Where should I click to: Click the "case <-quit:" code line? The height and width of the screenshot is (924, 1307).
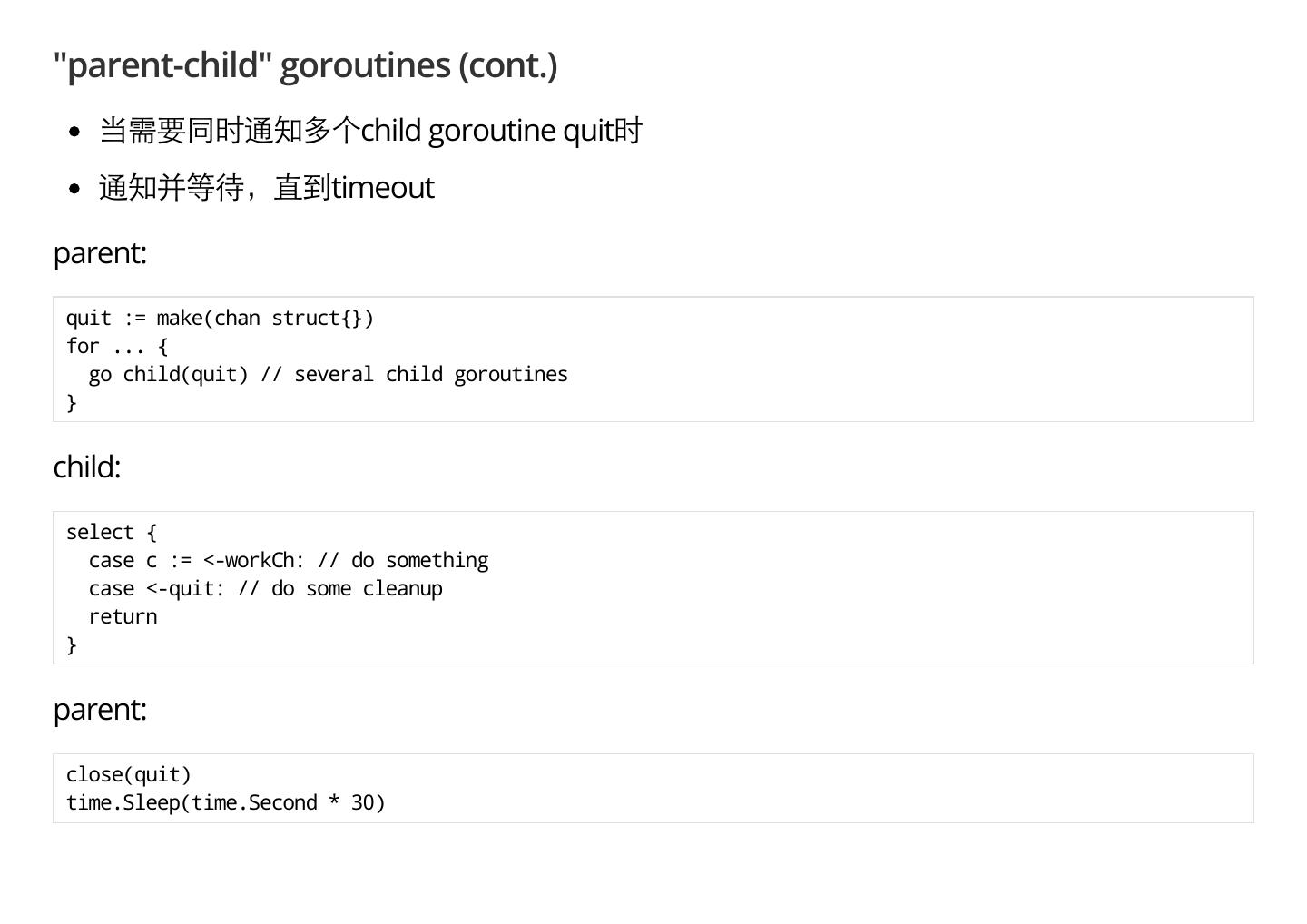click(x=156, y=589)
